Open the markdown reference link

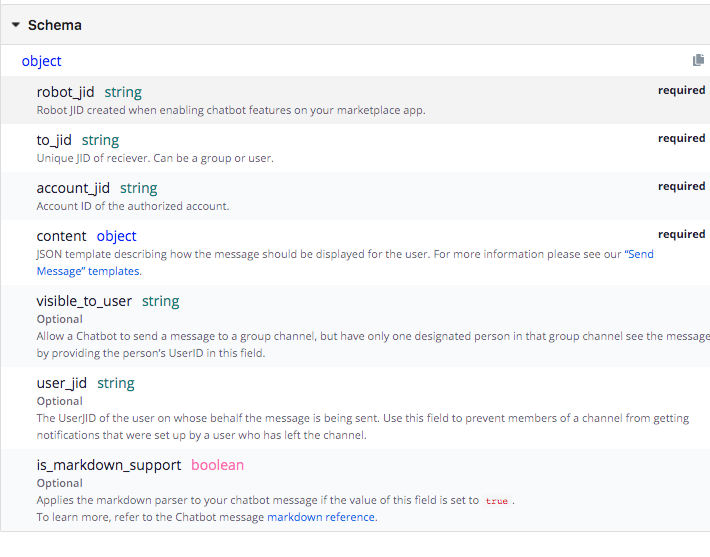321,517
